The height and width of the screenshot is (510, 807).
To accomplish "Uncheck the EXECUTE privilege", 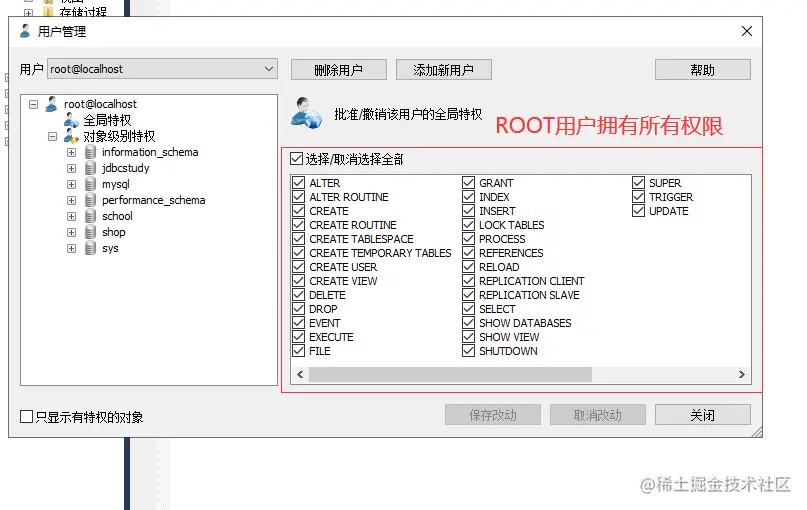I will 299,337.
